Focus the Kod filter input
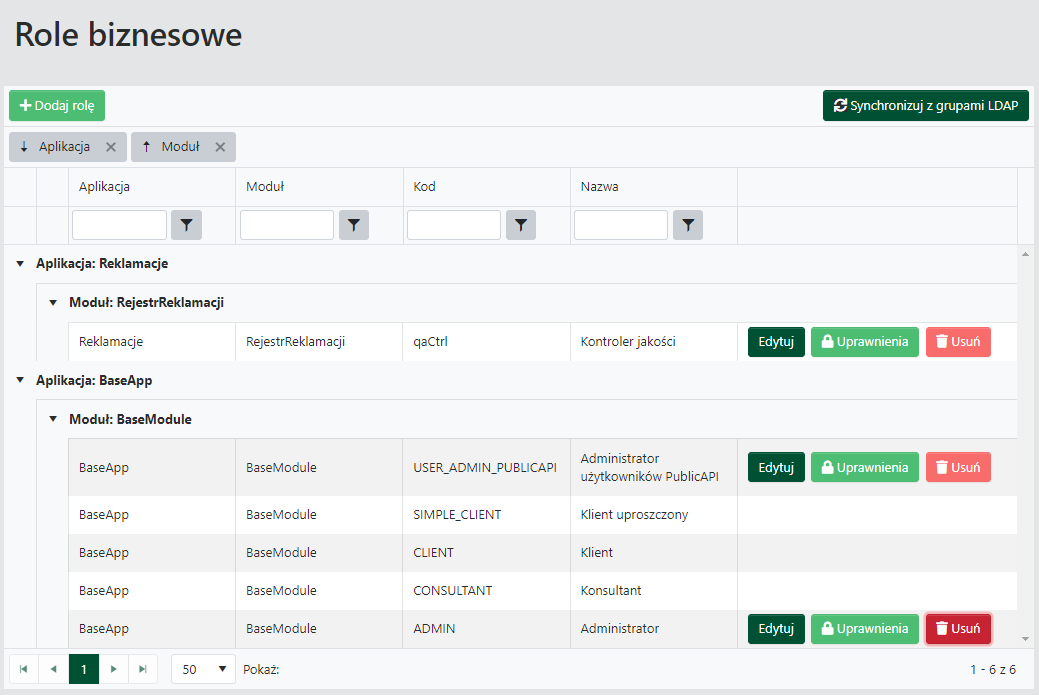The width and height of the screenshot is (1039, 695). (454, 225)
